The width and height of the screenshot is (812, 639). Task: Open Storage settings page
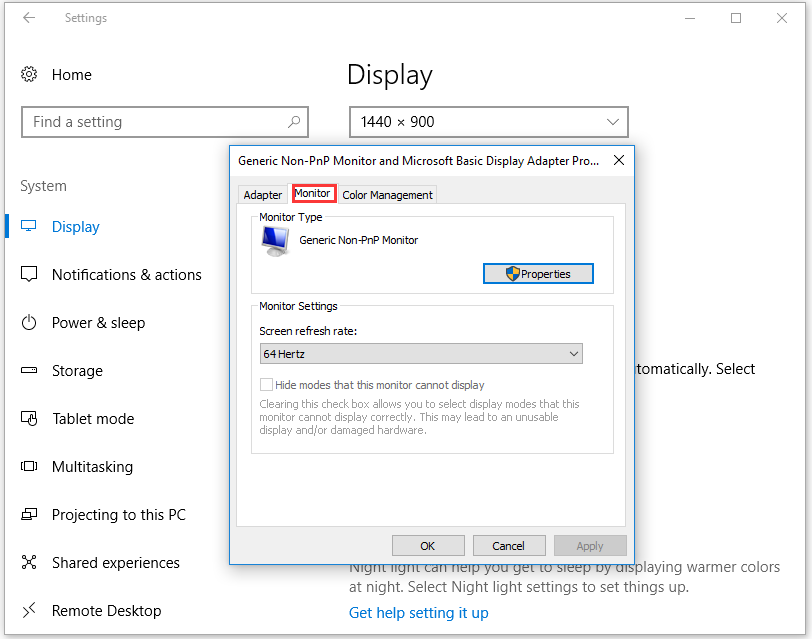(78, 371)
